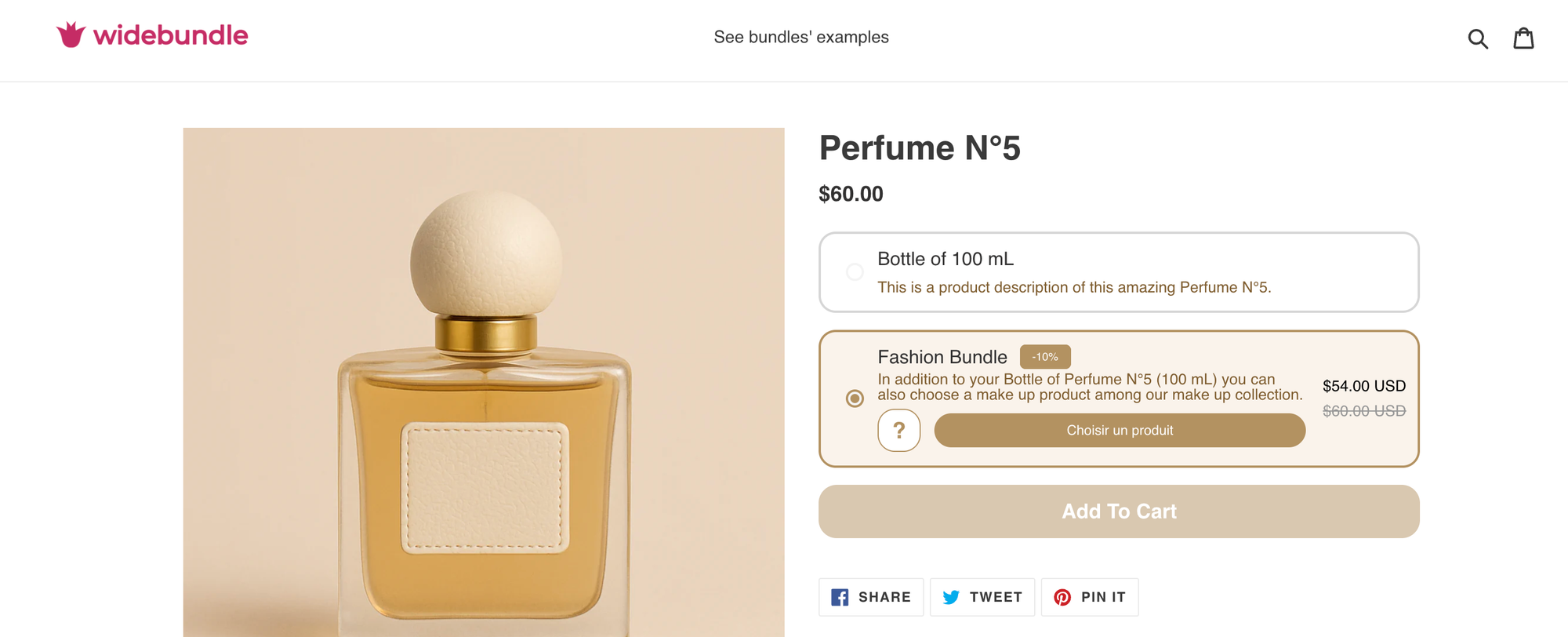Select the Bottle of 100 mL radio button

pyautogui.click(x=855, y=271)
